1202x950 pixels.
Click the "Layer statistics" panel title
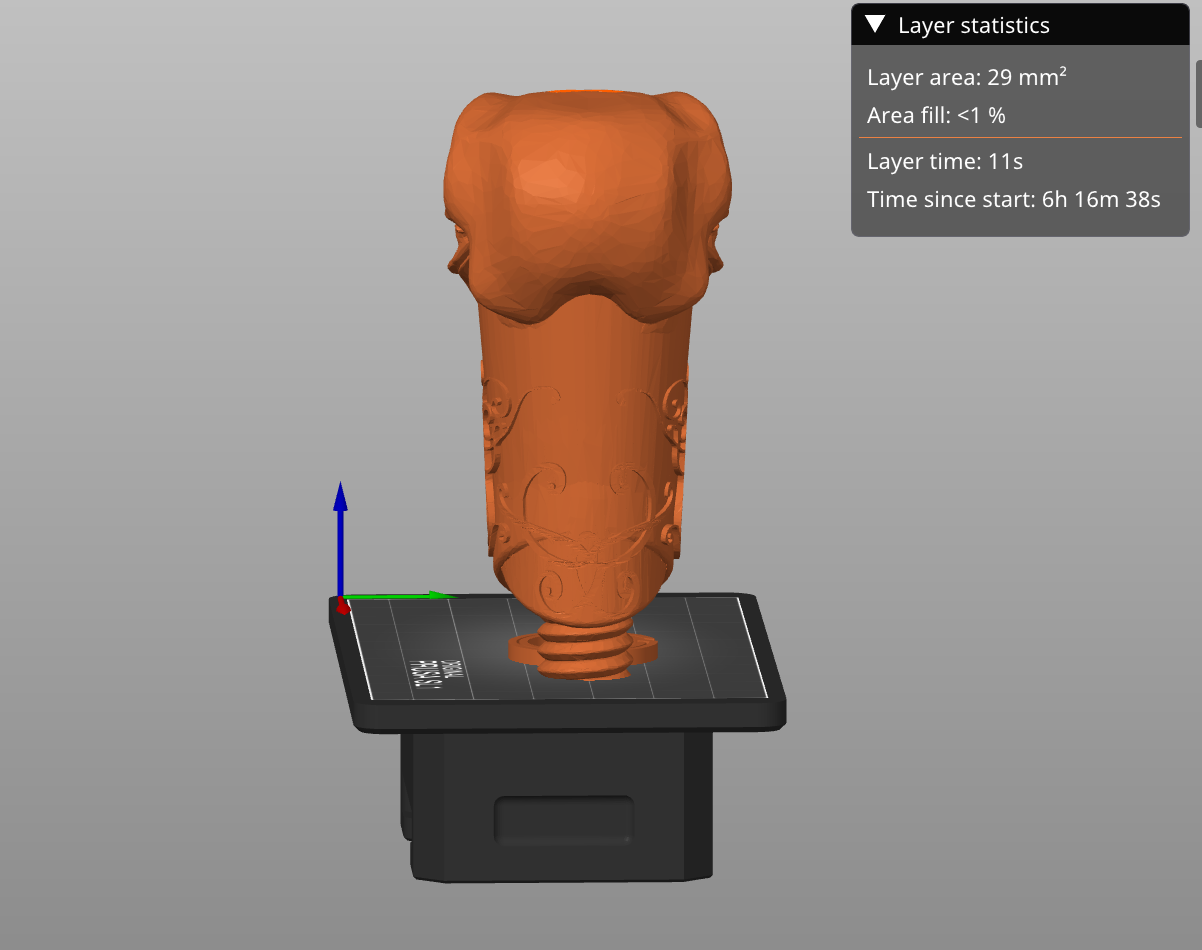[973, 25]
